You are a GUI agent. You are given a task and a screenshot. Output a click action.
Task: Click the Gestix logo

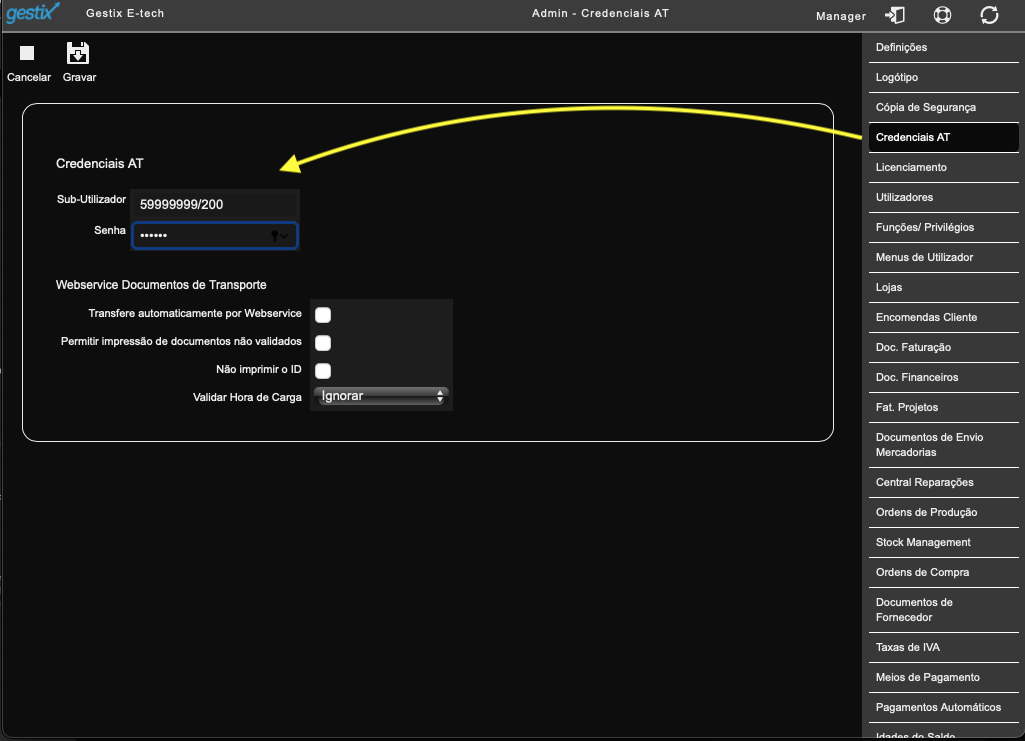coord(32,13)
